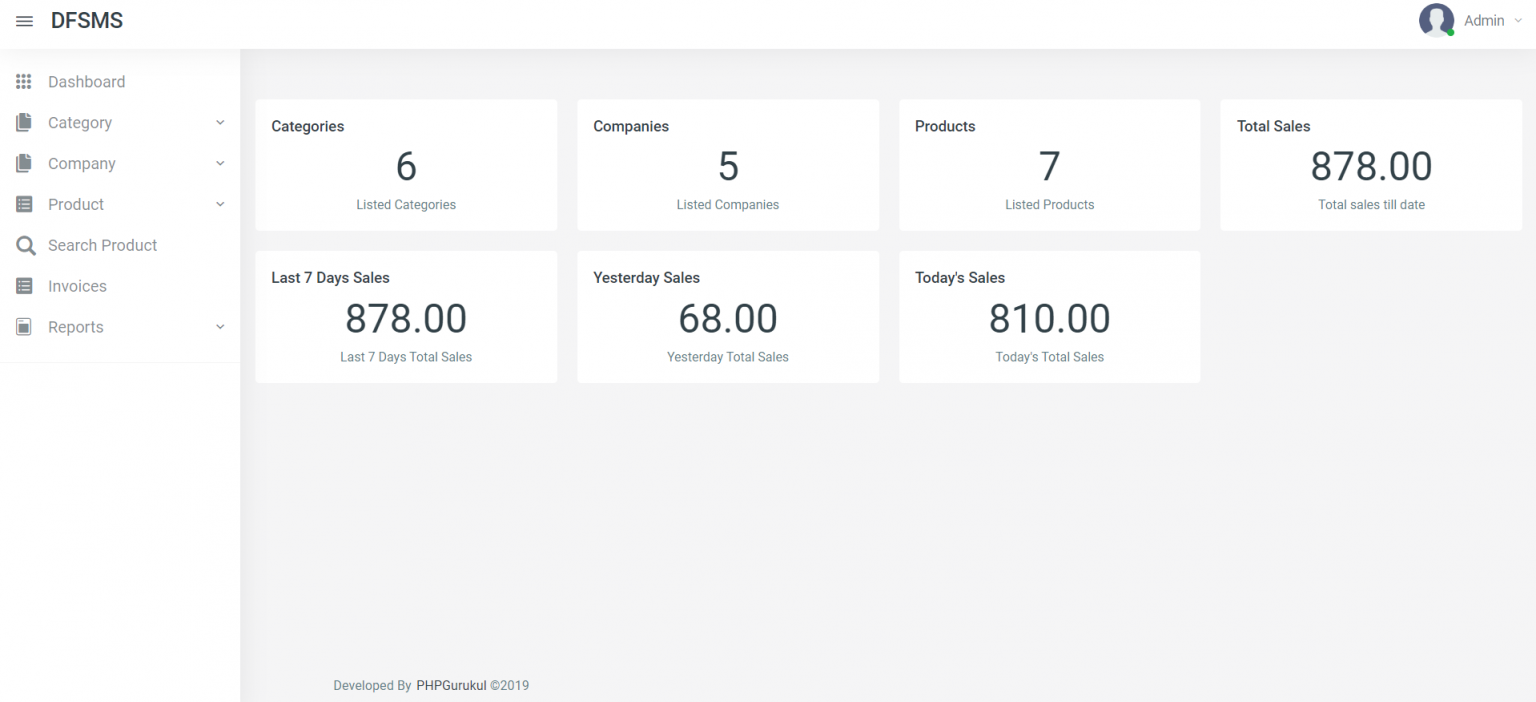
Task: Expand the Product submenu chevron
Action: coord(220,205)
